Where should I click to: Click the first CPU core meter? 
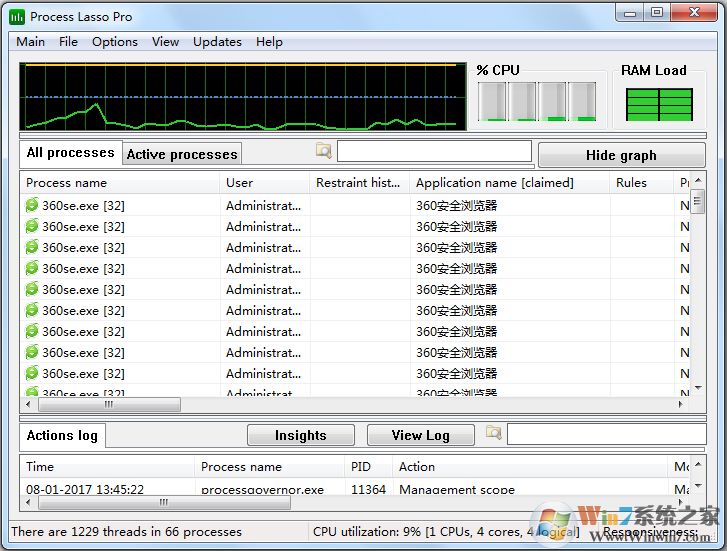point(493,101)
